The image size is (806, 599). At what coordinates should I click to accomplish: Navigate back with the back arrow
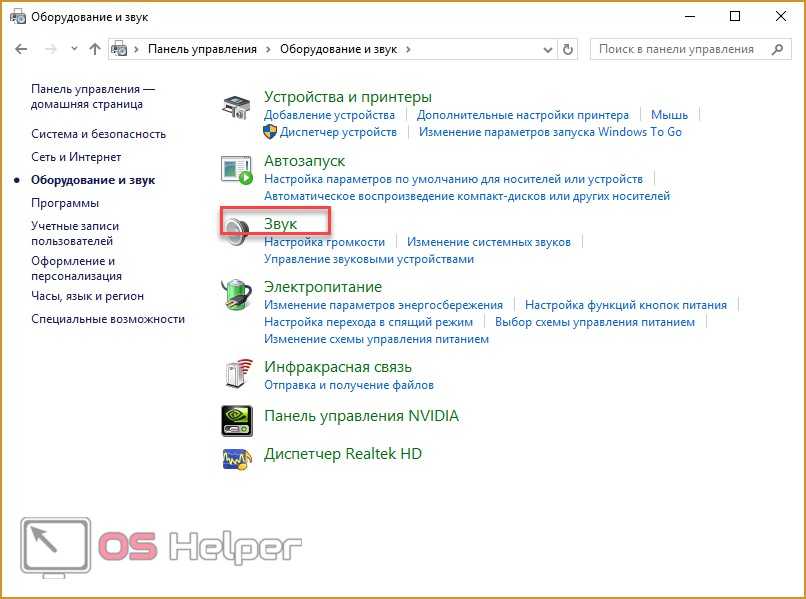(23, 49)
